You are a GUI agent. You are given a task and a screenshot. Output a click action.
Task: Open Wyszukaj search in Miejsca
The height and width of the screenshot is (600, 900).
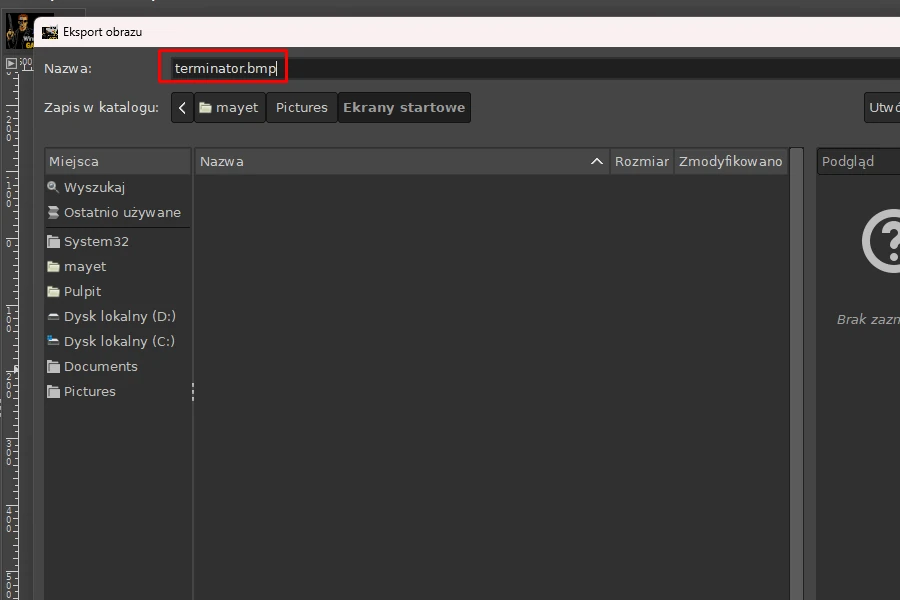click(118, 187)
